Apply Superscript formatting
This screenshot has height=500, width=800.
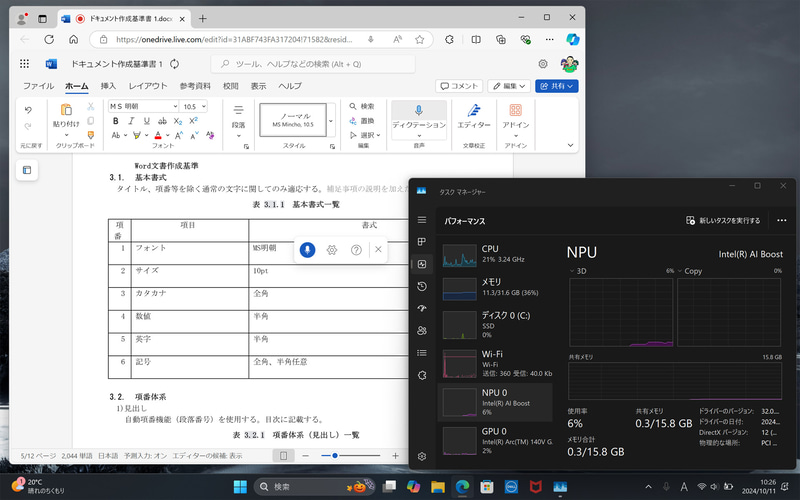click(193, 121)
